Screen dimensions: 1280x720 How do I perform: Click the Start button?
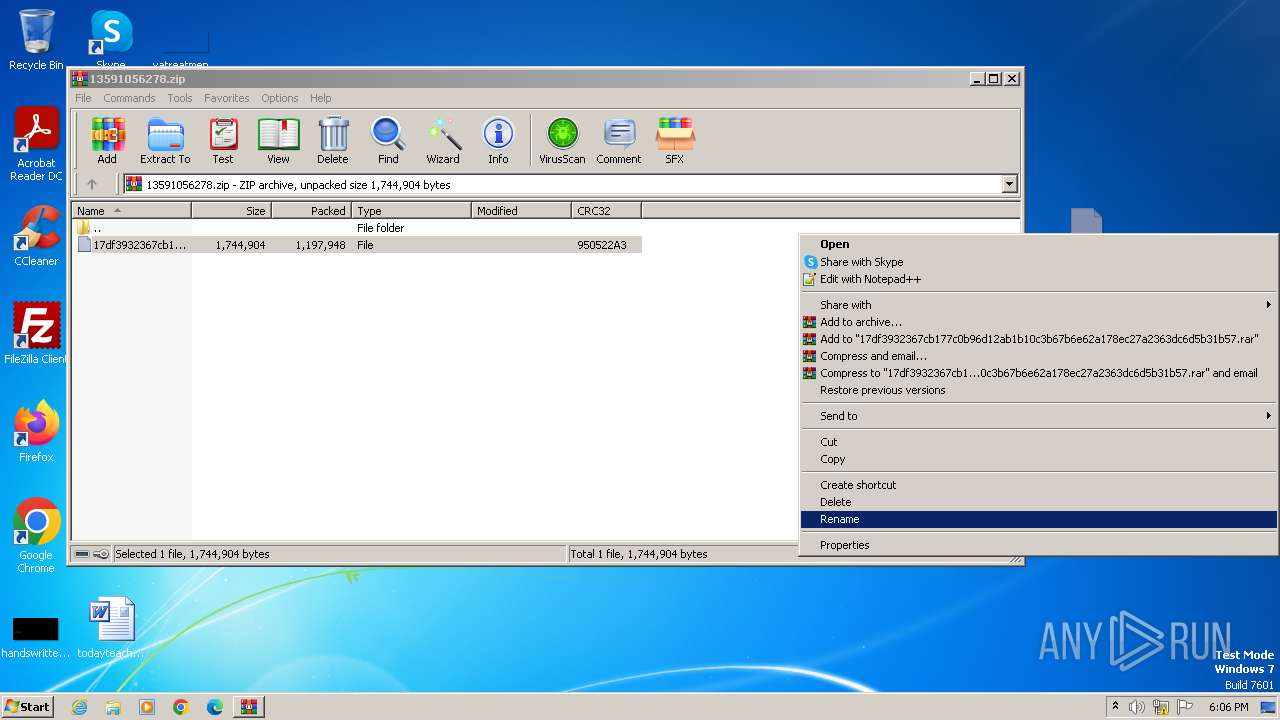tap(28, 707)
